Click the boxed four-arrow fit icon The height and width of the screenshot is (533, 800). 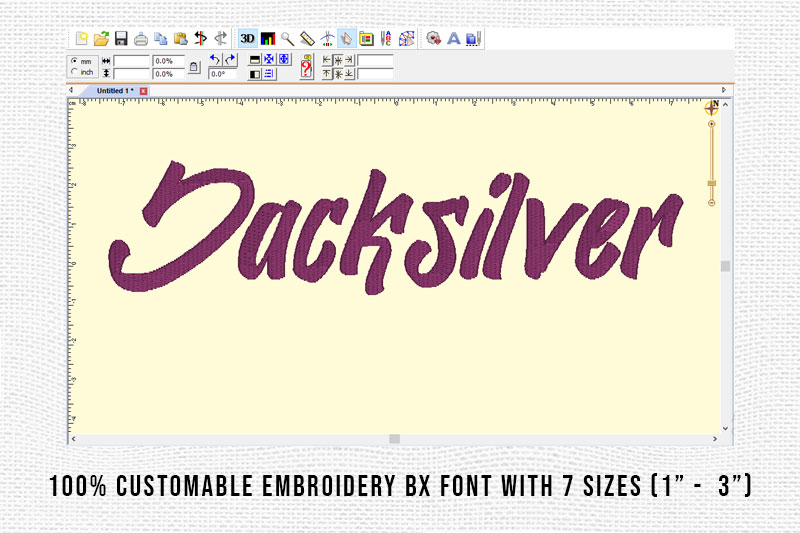[284, 60]
